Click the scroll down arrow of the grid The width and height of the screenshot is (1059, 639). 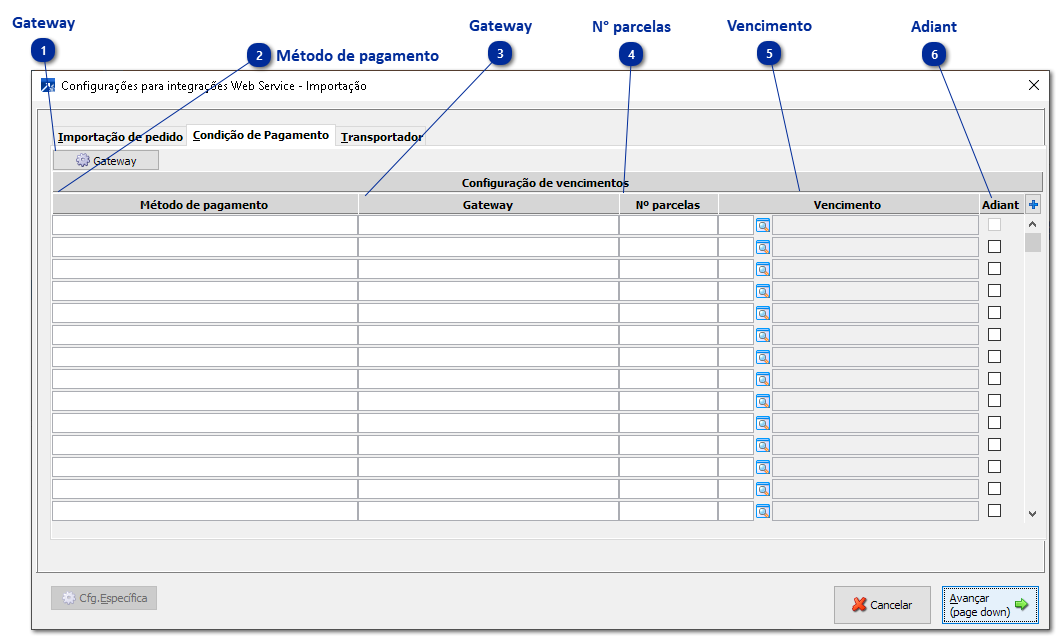pos(1032,513)
